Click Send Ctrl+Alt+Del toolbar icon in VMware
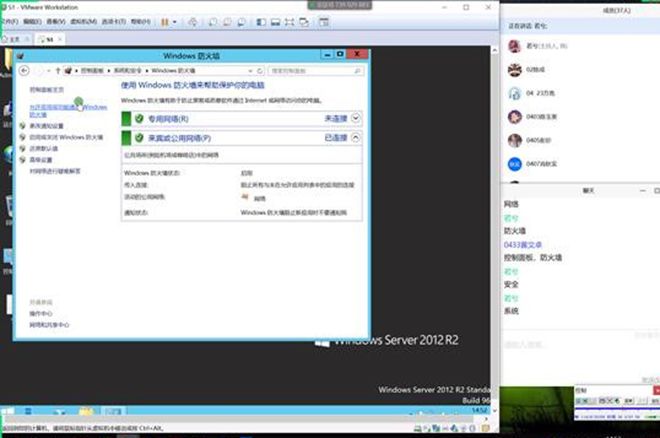660x438 pixels. pyautogui.click(x=193, y=22)
